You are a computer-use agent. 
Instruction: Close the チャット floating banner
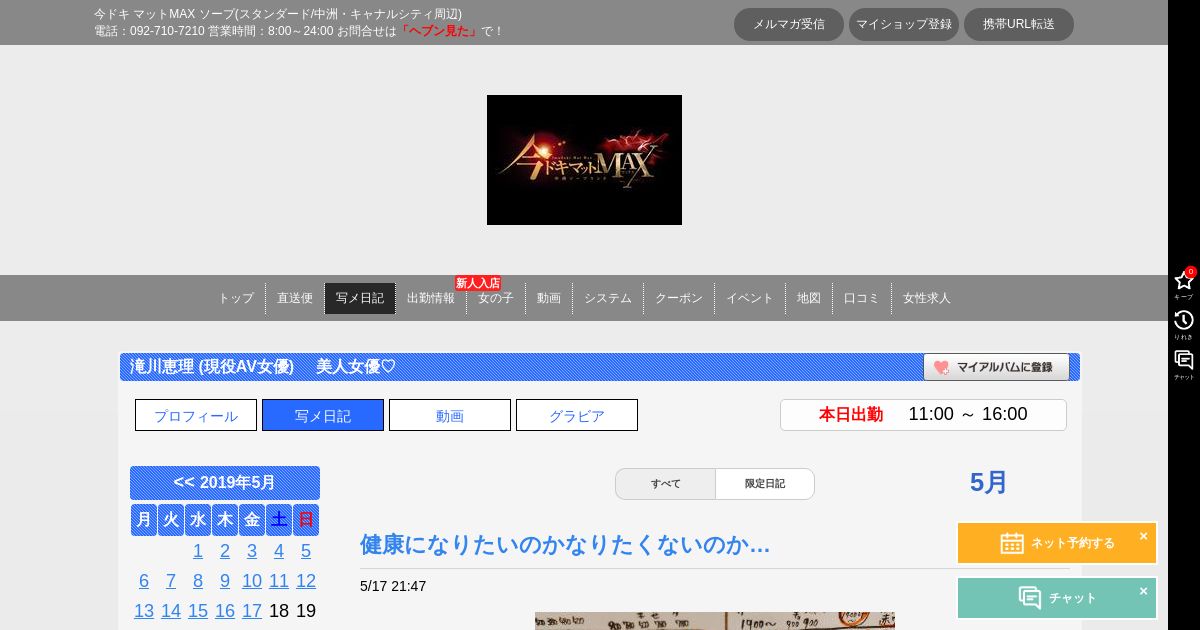(x=1143, y=591)
